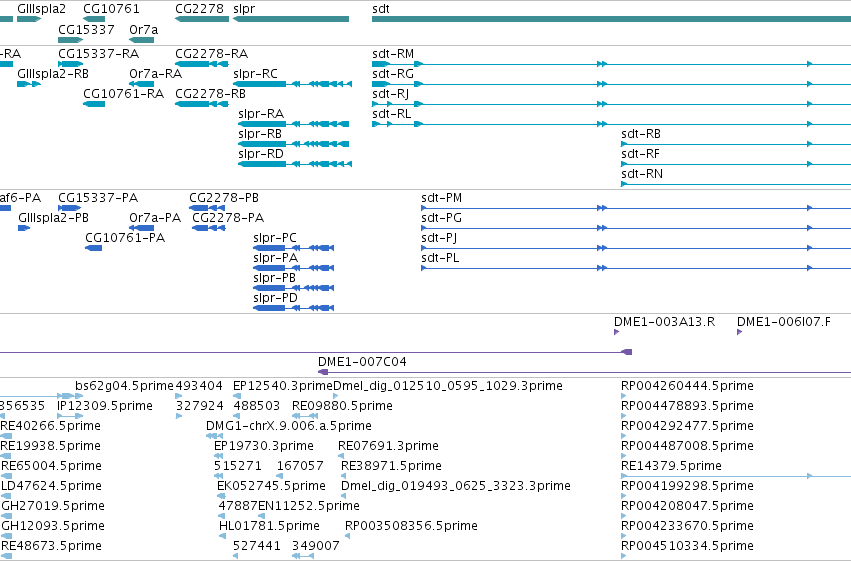Select the Or7a-PA protein glyph
The width and height of the screenshot is (851, 561).
coord(142,228)
